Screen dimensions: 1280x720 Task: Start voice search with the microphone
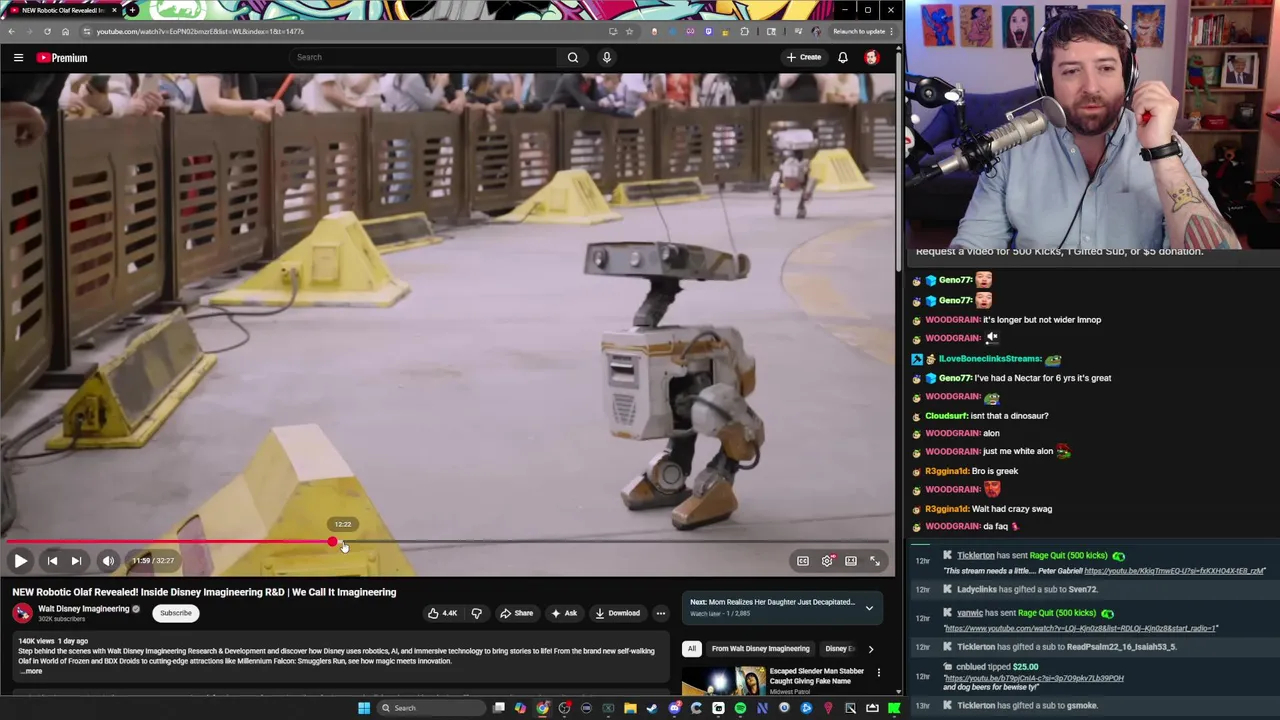coord(606,57)
